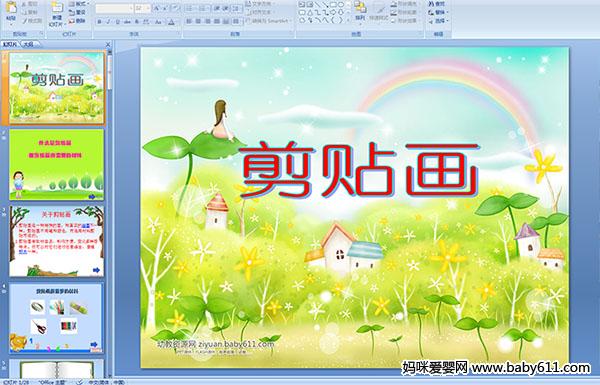The width and height of the screenshot is (600, 385).
Task: Click the shrink font icon
Action: [165, 8]
